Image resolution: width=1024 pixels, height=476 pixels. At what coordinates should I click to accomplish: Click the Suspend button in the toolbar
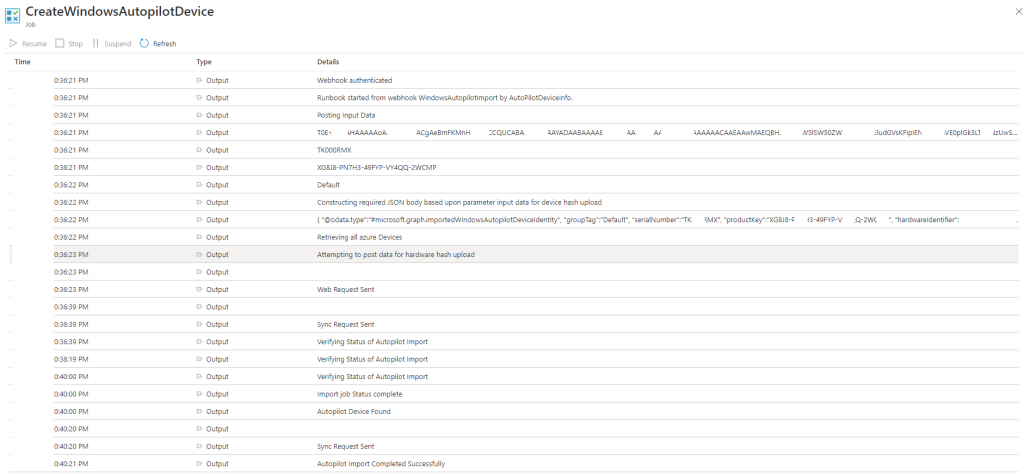pyautogui.click(x=112, y=44)
